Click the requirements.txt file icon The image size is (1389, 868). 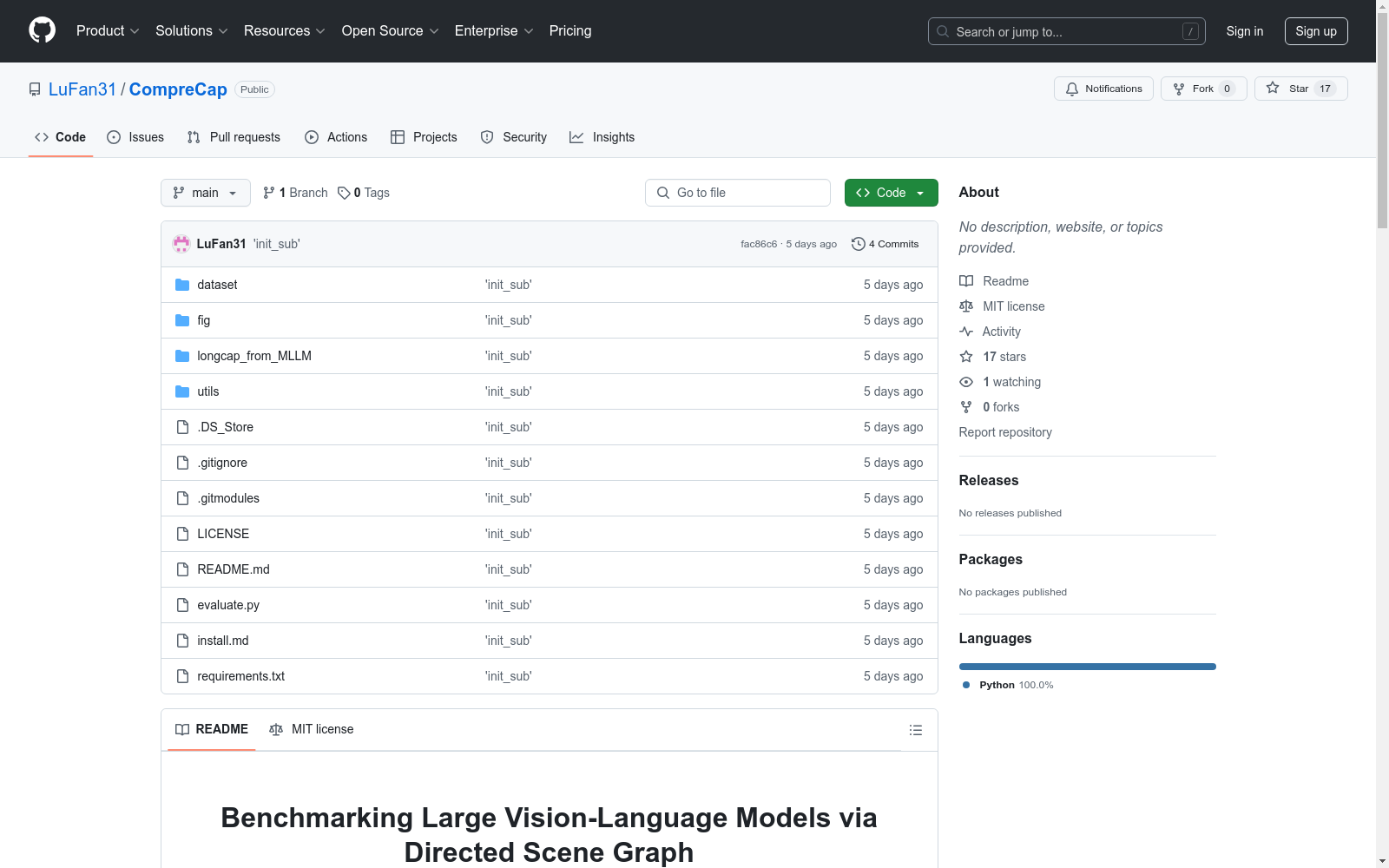(182, 676)
